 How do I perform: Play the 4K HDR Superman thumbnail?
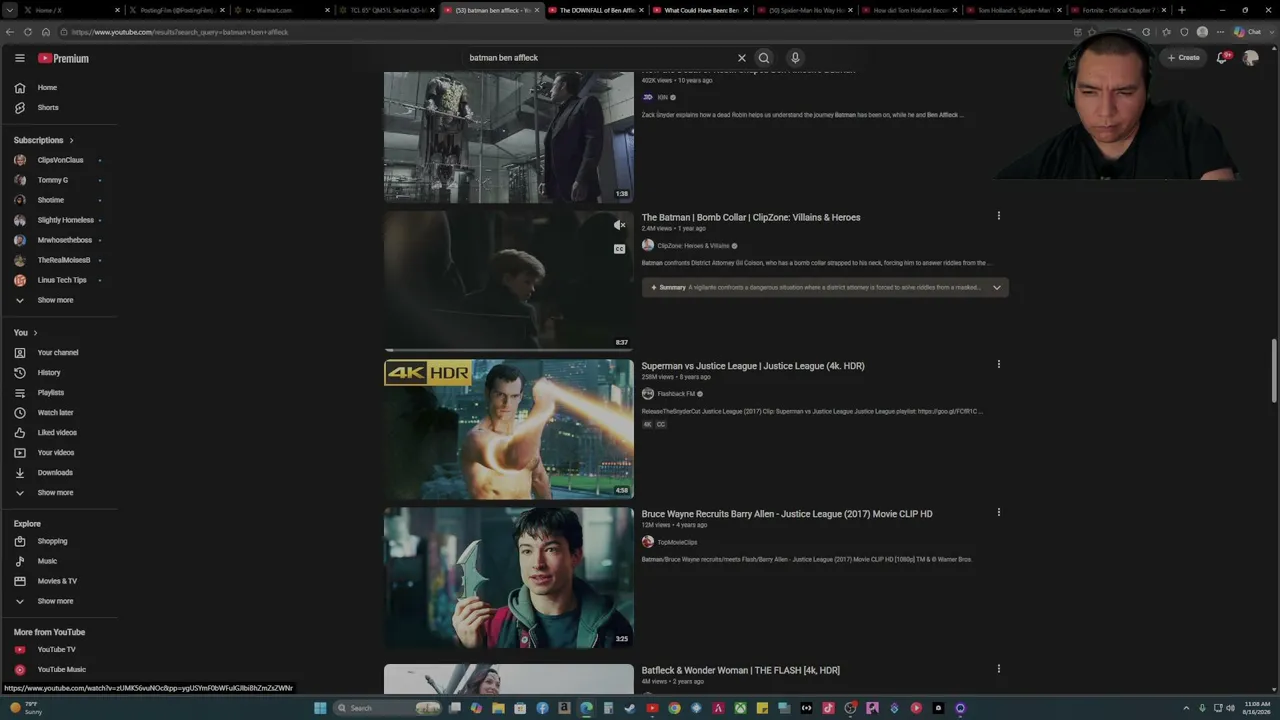(509, 429)
